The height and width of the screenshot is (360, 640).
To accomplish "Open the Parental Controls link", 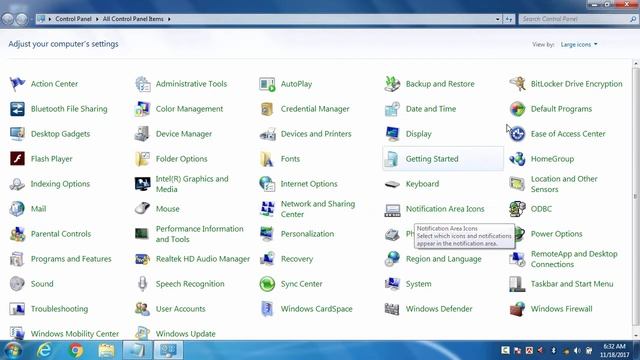I will [61, 234].
